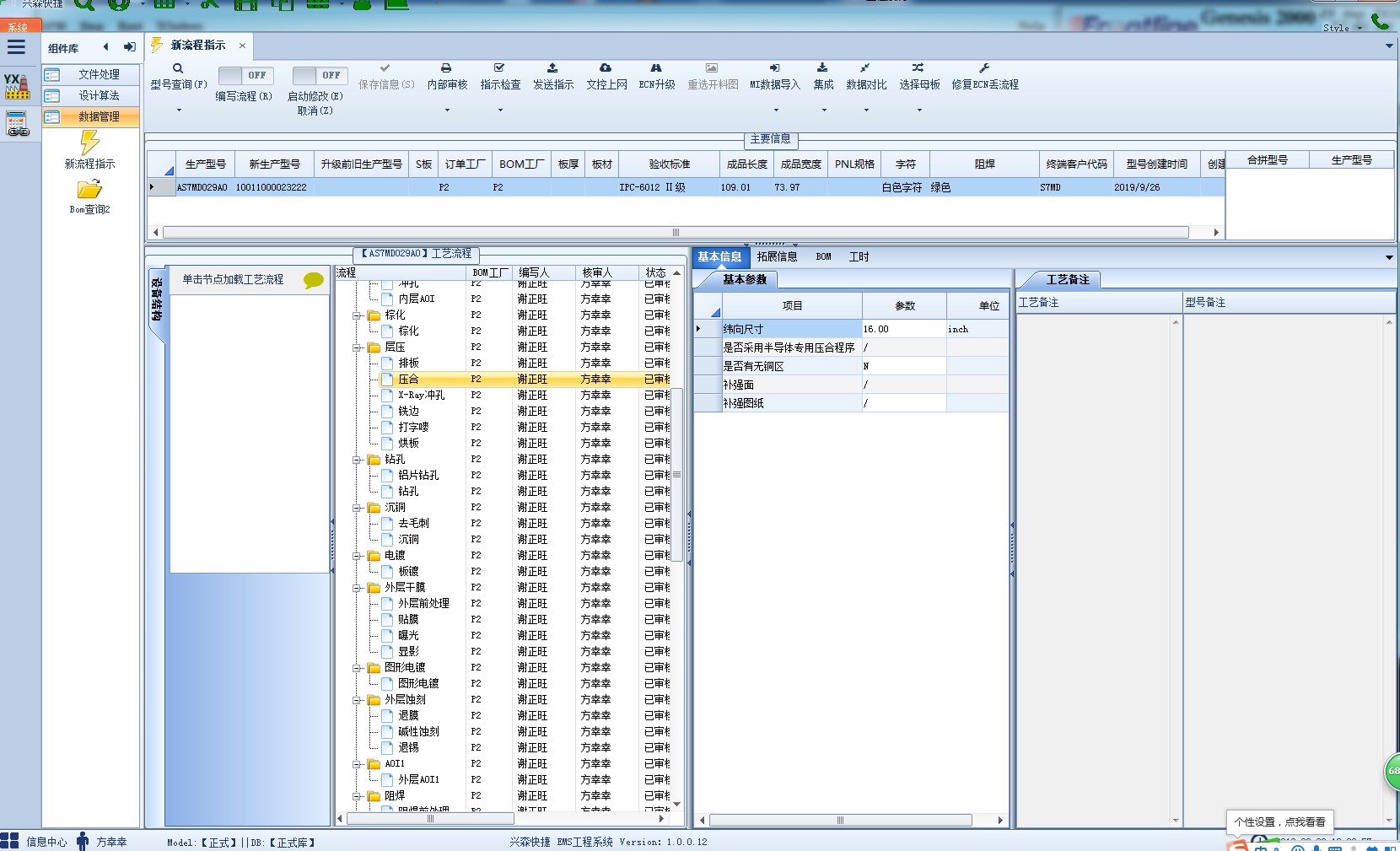The width and height of the screenshot is (1400, 851).
Task: Collapse 外层干膜 tree folder
Action: pyautogui.click(x=358, y=588)
